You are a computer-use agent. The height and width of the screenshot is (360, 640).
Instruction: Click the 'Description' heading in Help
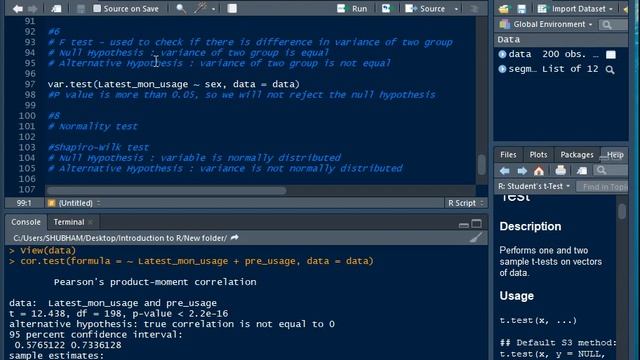pos(530,227)
